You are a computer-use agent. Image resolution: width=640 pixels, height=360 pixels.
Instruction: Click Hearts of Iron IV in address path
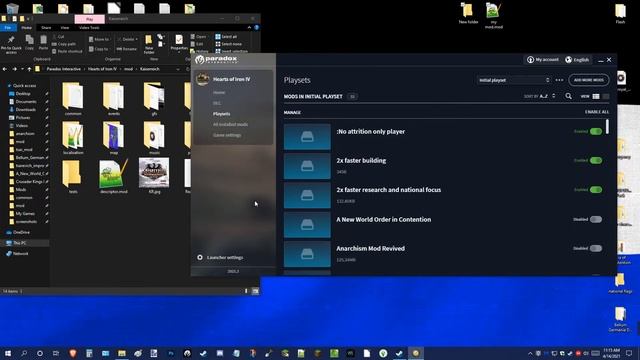[102, 69]
